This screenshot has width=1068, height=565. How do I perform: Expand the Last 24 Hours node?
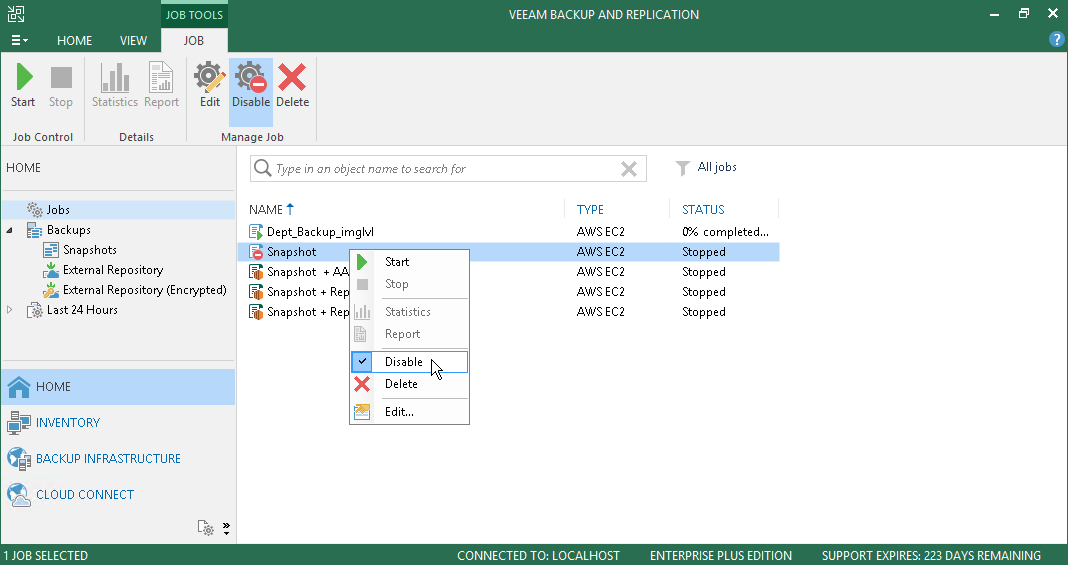(x=9, y=310)
